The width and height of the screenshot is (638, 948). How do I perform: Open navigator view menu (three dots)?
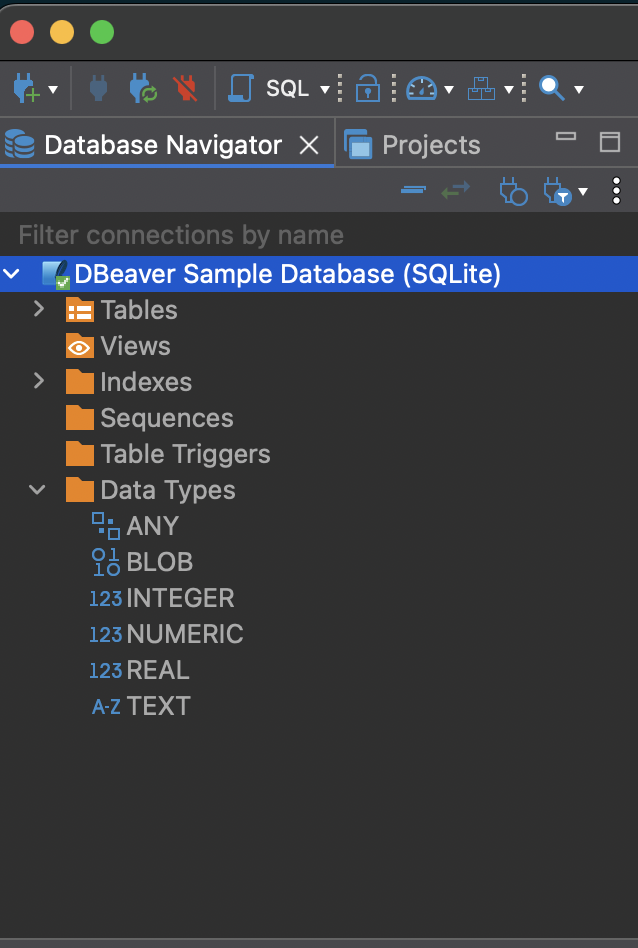pyautogui.click(x=616, y=190)
